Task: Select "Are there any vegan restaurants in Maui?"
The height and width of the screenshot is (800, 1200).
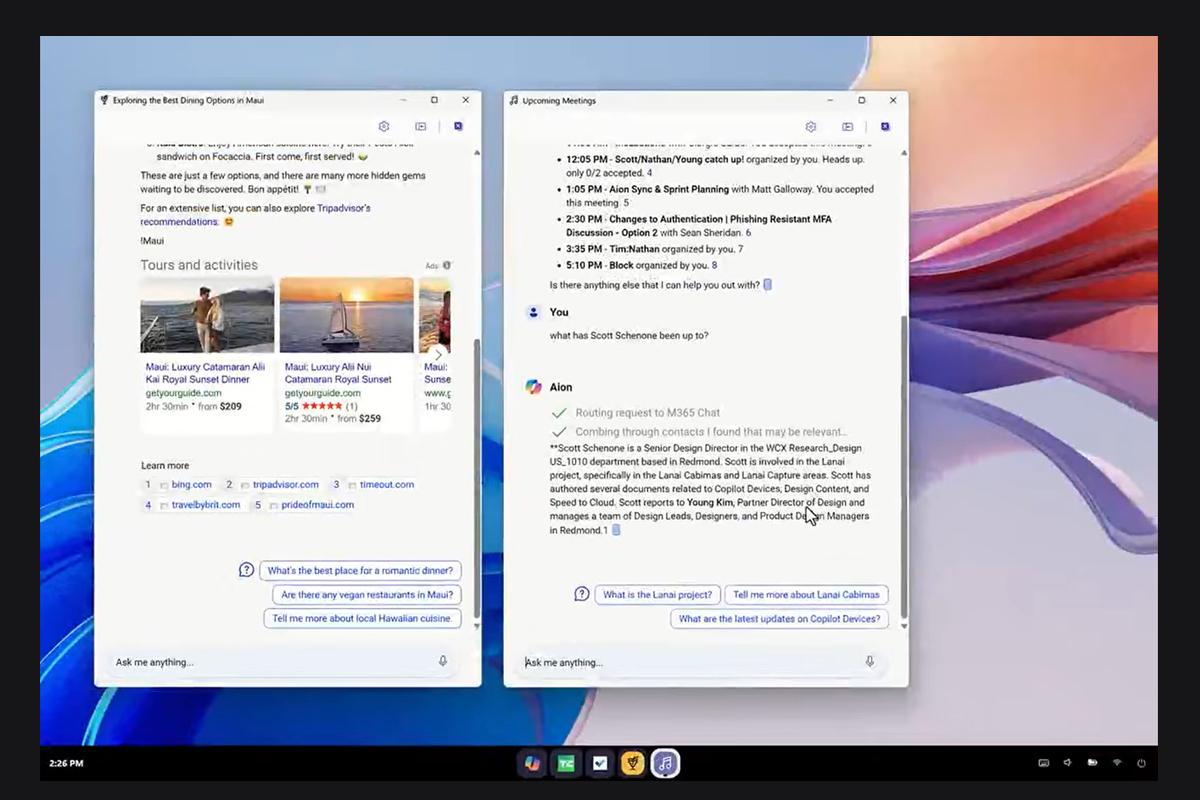Action: tap(367, 594)
